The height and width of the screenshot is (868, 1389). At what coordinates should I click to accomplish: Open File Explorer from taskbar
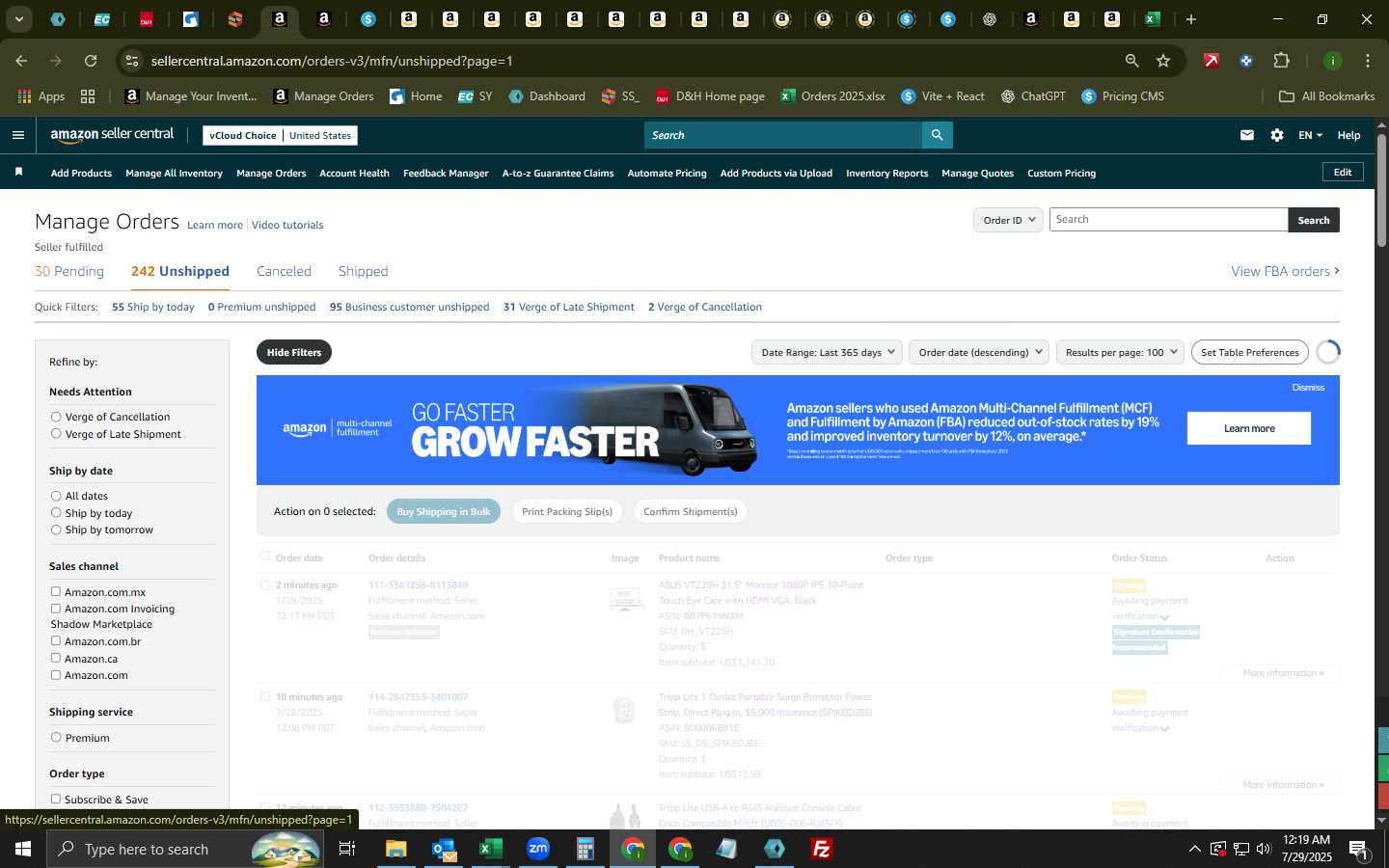coord(396,849)
